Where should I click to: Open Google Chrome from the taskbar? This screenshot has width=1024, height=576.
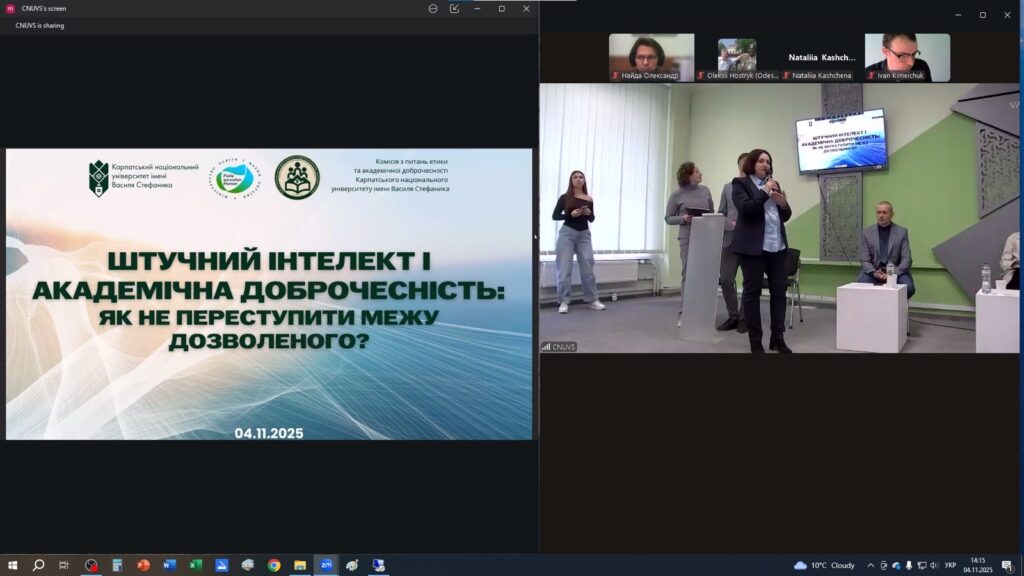[274, 565]
